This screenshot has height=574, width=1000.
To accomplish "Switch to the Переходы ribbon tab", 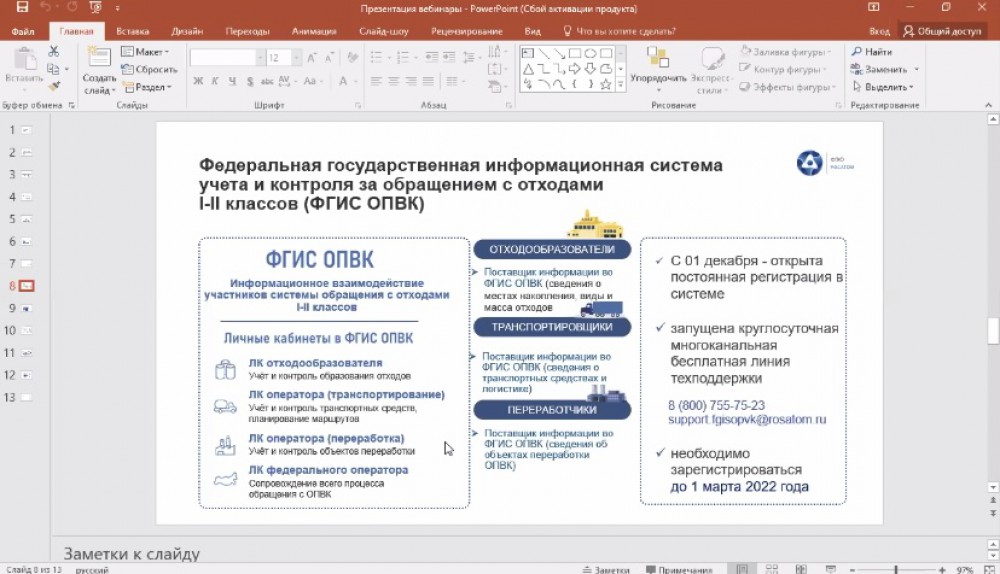I will [x=247, y=31].
